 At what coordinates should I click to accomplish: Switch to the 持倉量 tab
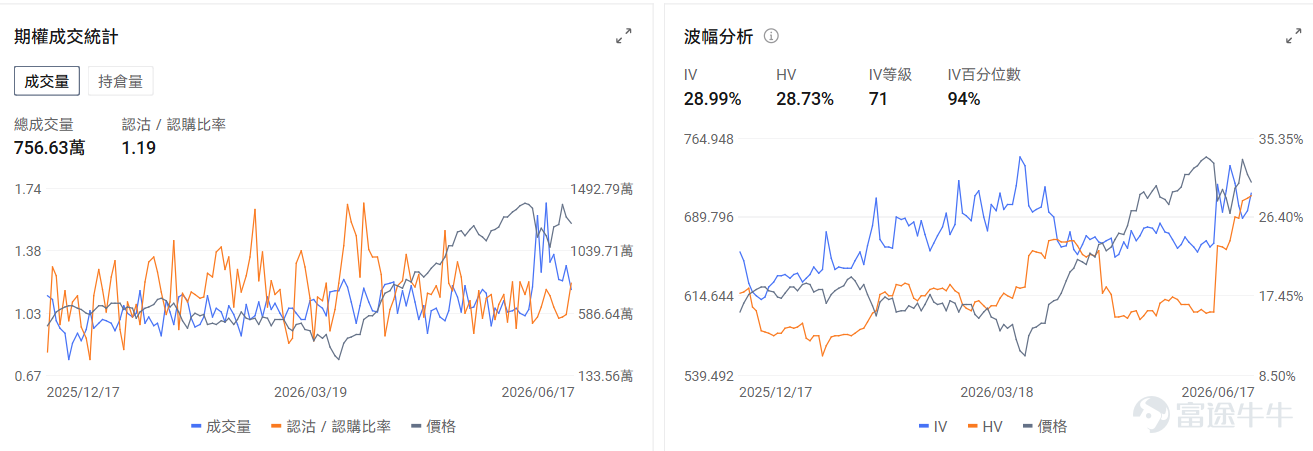pos(120,81)
